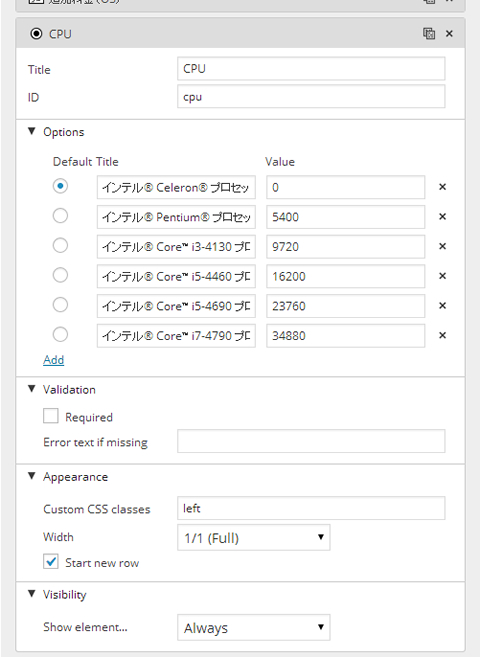Click the Error text if missing field
480x657 pixels.
coord(311,441)
